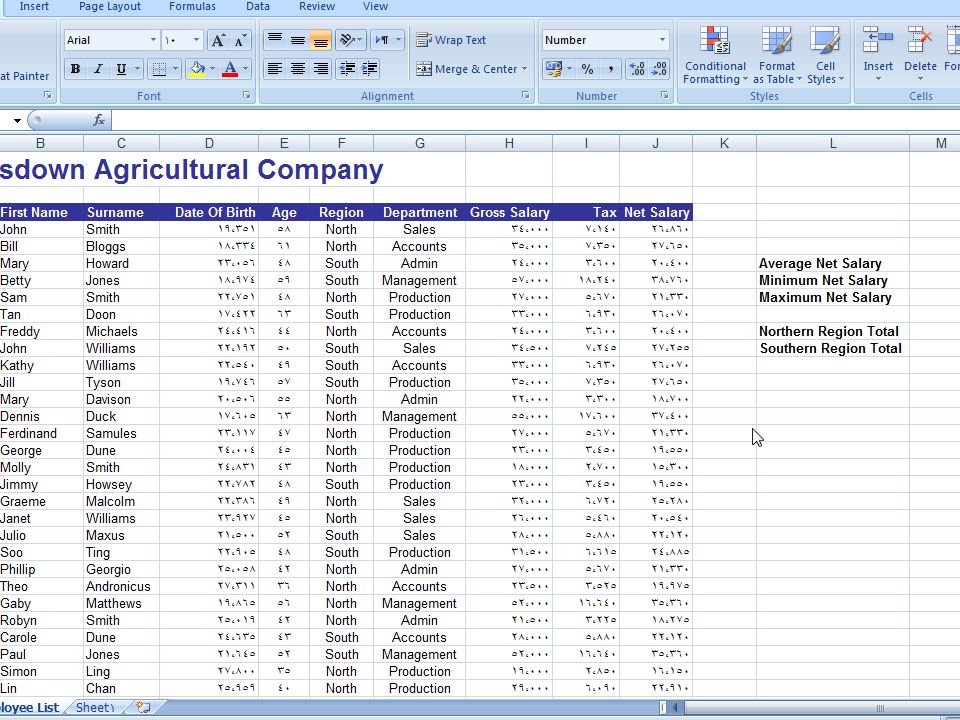Open the Underline style dropdown arrow
This screenshot has width=960, height=720.
(x=138, y=69)
